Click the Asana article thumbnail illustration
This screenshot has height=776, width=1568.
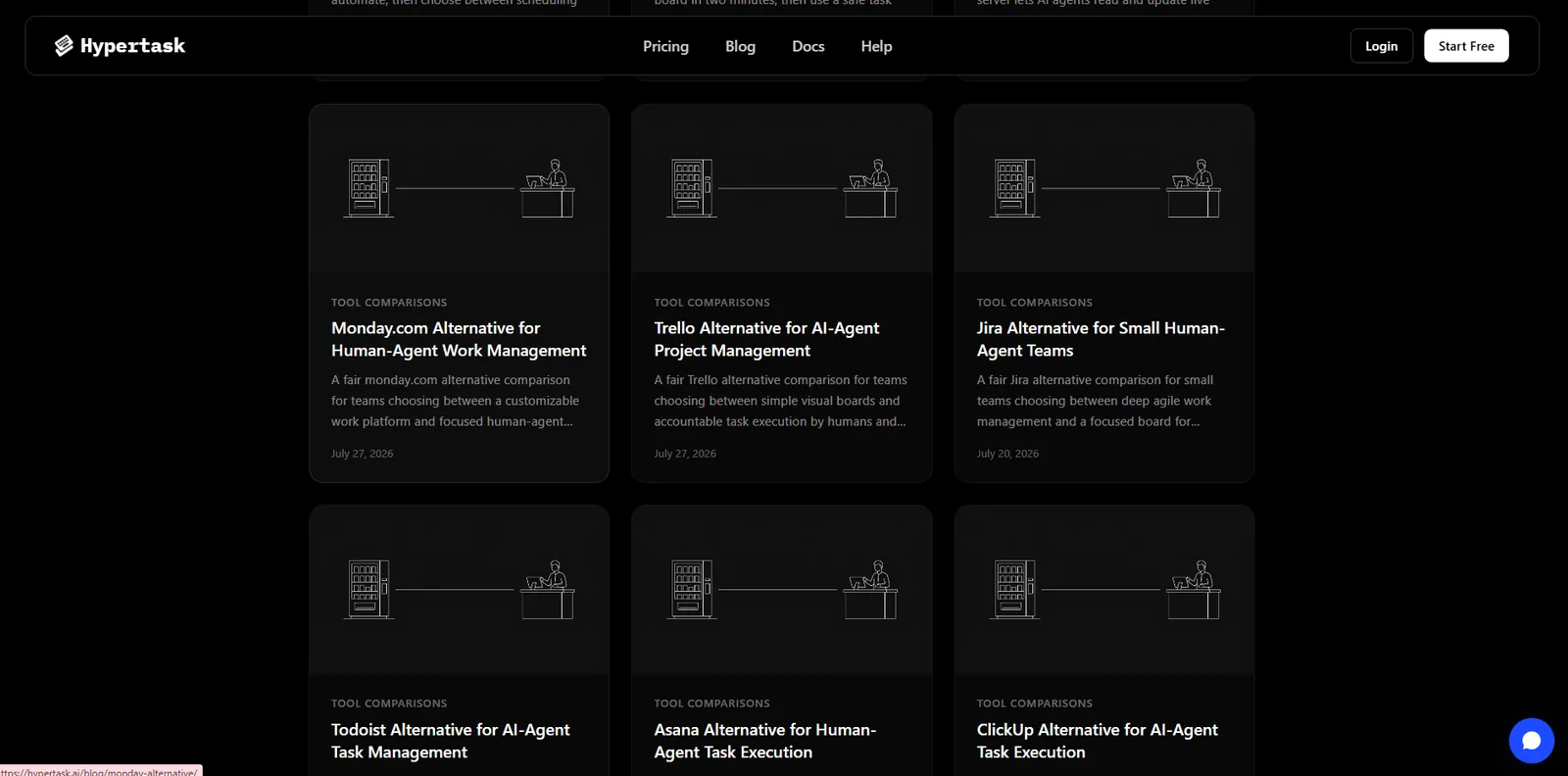pos(782,590)
